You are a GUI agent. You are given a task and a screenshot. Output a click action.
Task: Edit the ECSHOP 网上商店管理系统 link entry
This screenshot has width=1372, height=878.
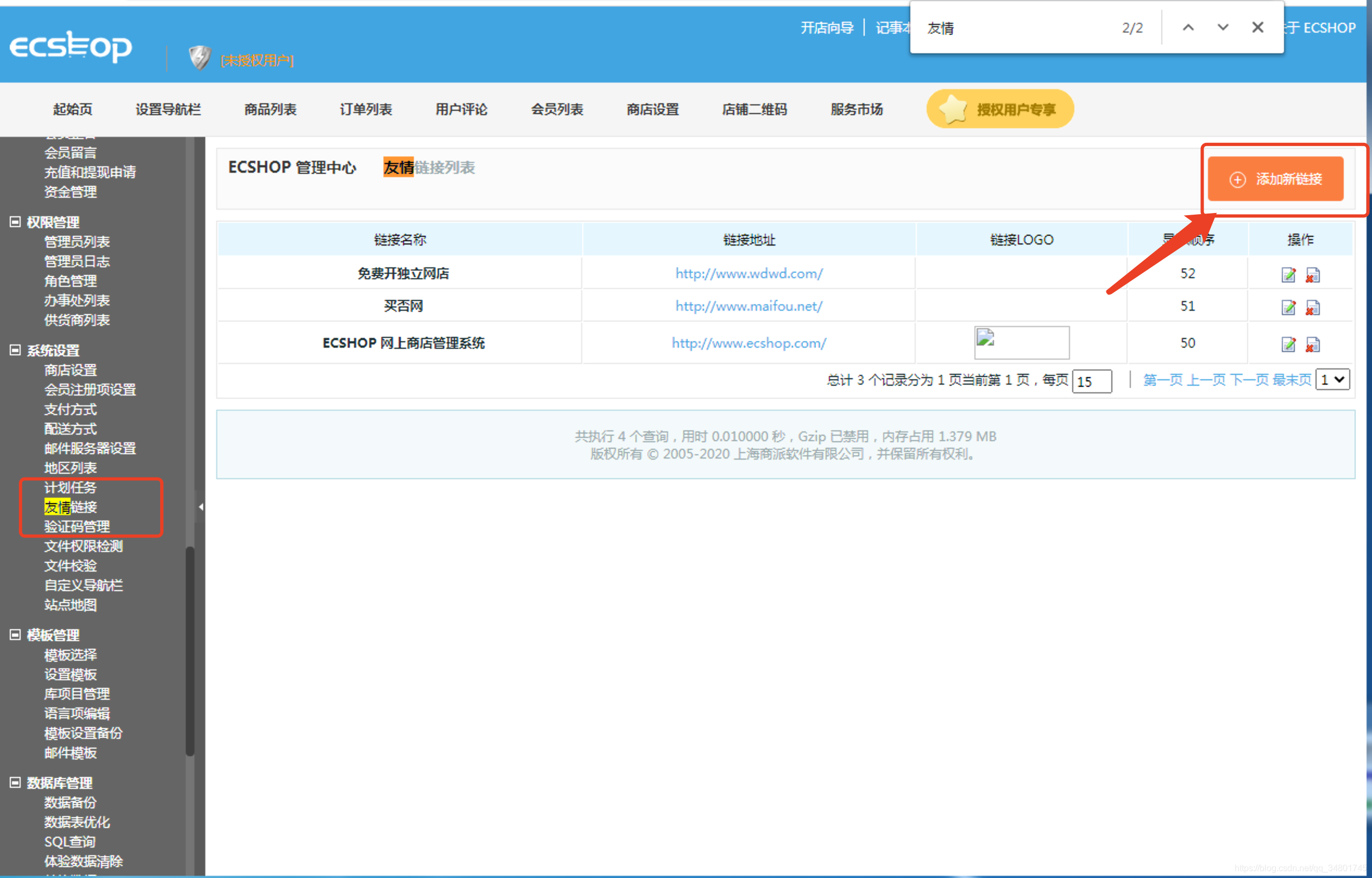point(1288,344)
